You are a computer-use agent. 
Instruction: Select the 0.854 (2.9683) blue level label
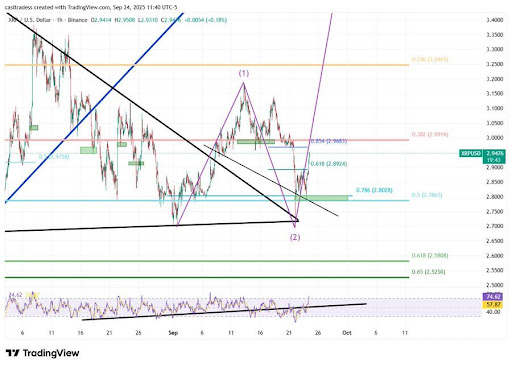point(329,141)
